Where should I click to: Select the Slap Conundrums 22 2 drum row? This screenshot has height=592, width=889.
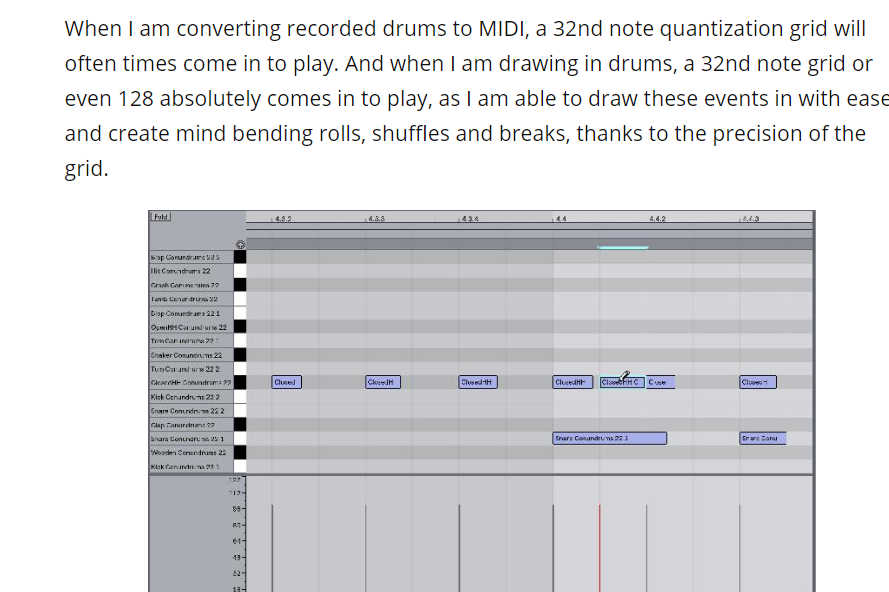191,257
